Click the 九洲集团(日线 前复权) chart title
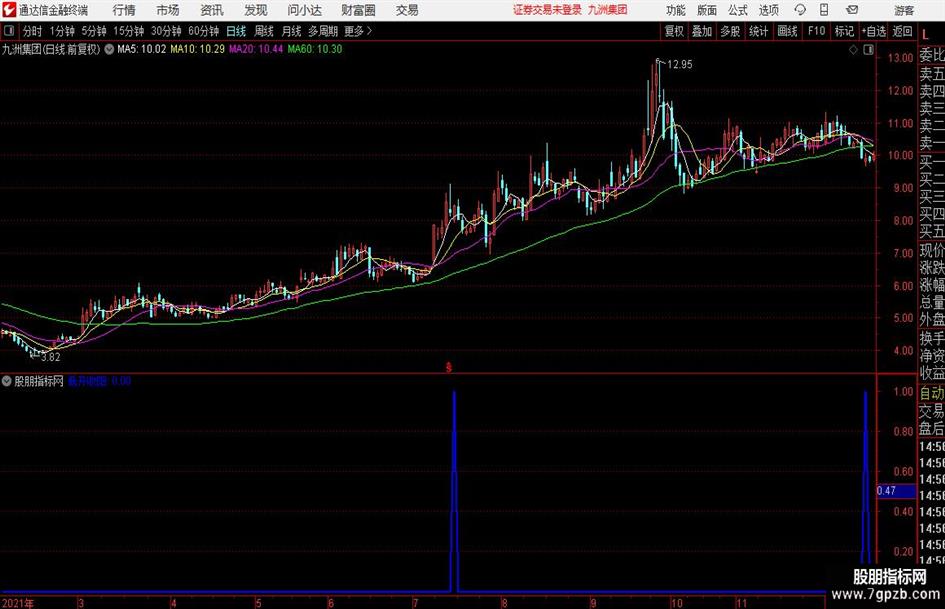 (x=51, y=49)
